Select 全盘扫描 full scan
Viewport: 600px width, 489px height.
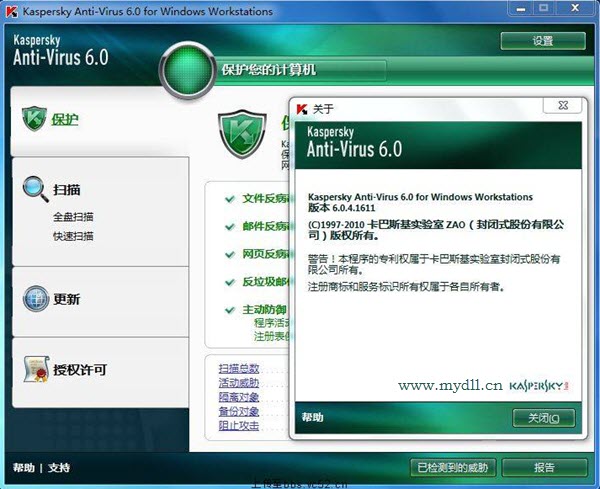tap(73, 217)
